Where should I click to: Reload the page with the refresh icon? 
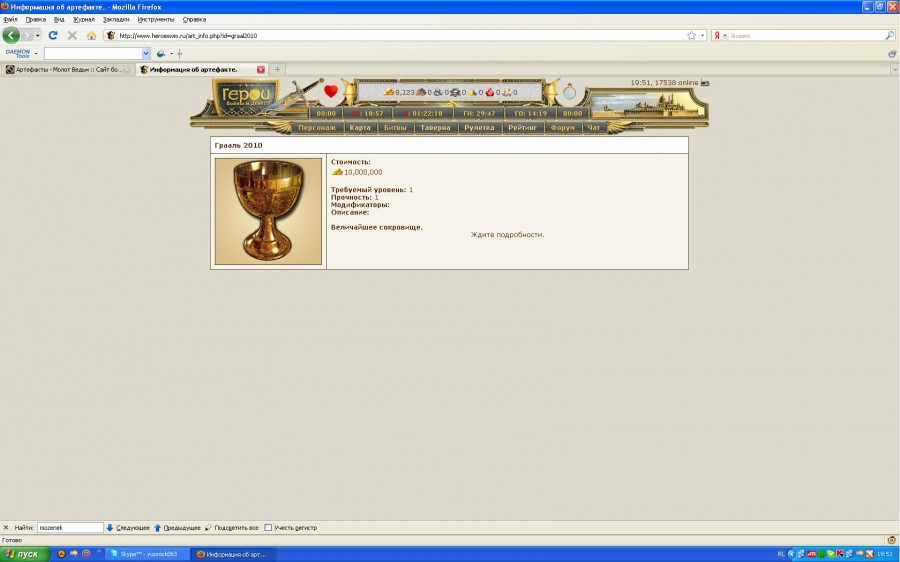click(53, 35)
